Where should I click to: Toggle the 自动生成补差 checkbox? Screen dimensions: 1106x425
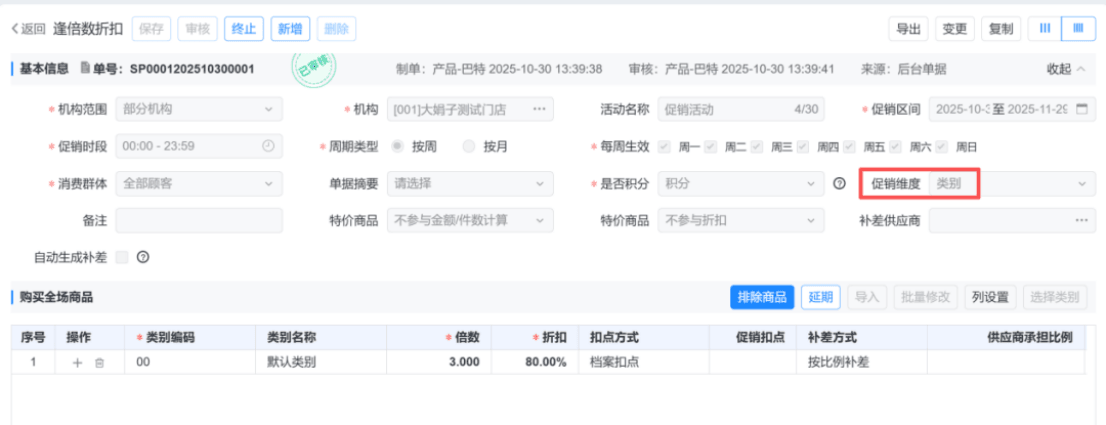pos(122,257)
